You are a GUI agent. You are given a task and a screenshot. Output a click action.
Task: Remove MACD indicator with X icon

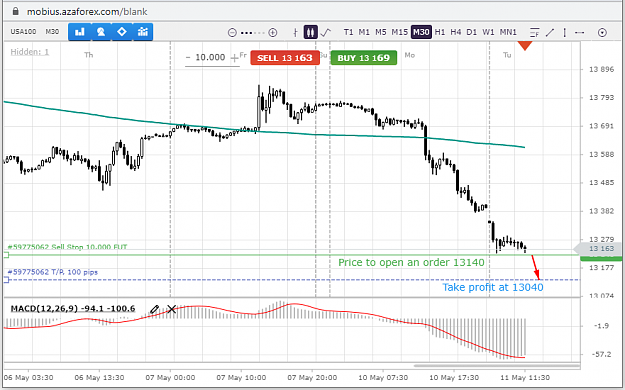[171, 309]
